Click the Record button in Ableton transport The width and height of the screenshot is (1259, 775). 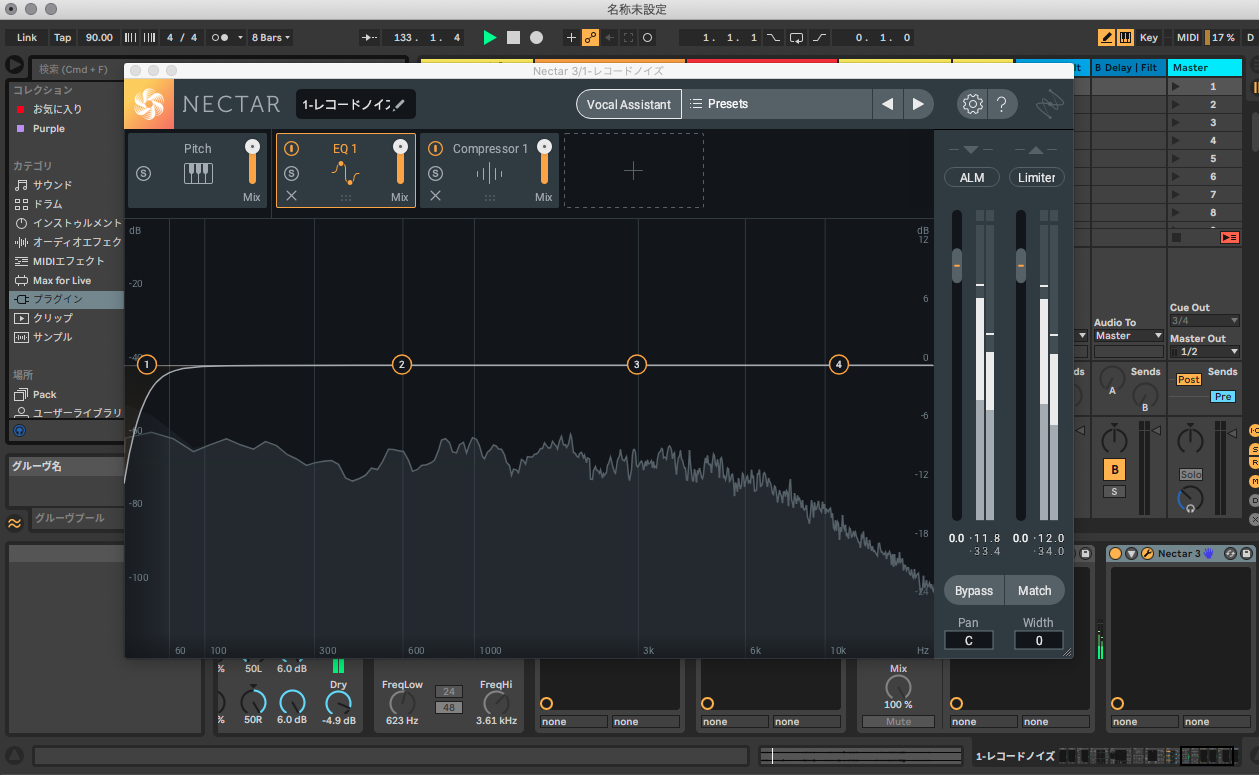(x=537, y=37)
